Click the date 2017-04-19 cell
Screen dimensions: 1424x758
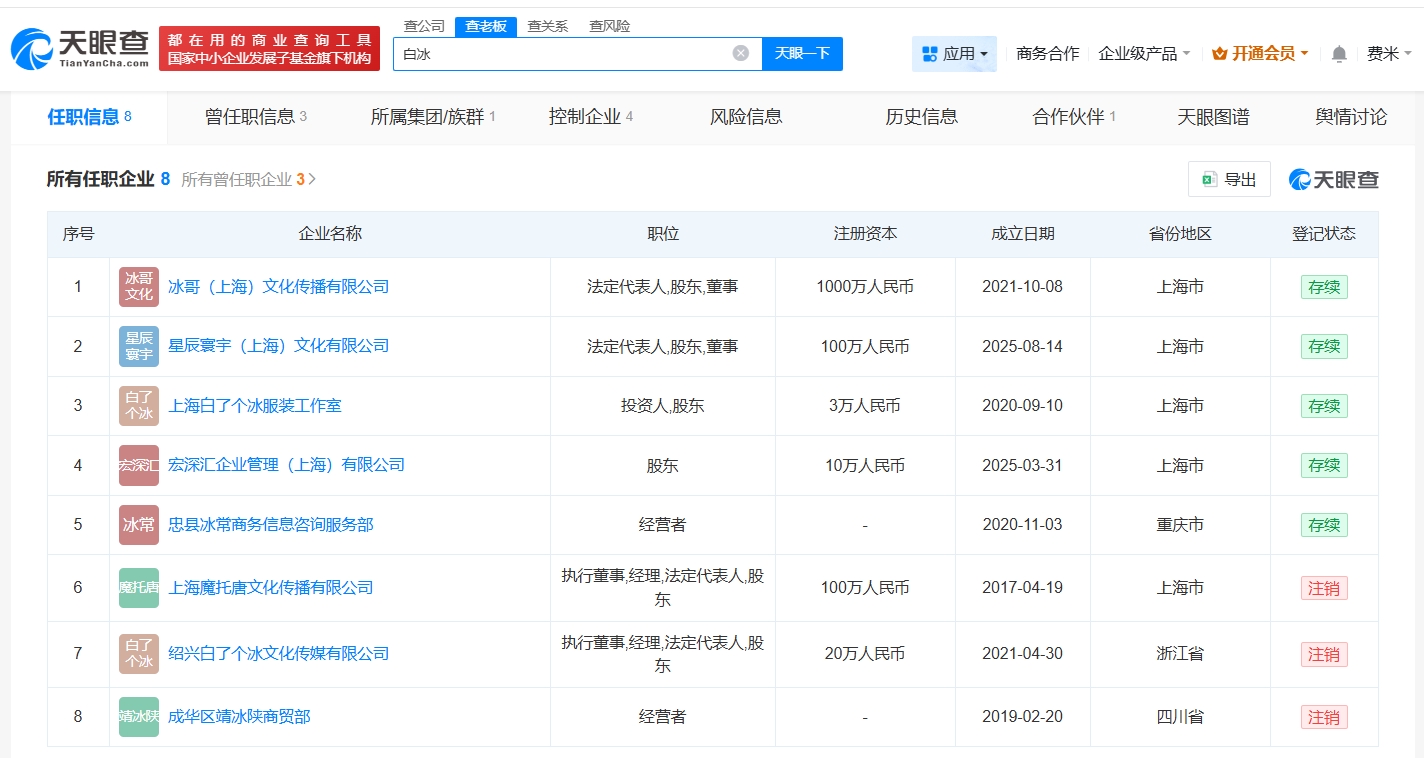pos(1022,588)
